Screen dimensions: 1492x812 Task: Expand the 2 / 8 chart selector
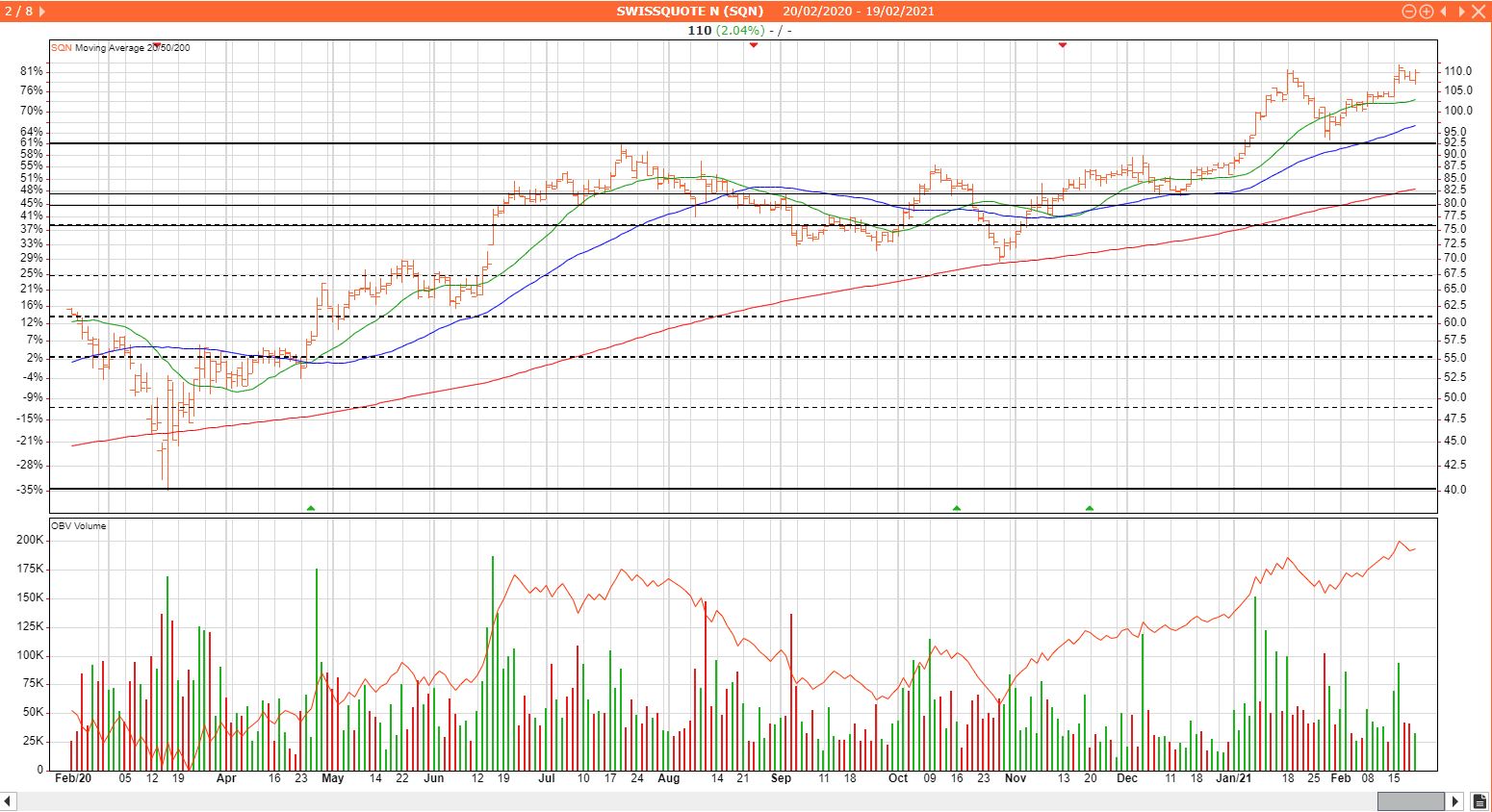(41, 12)
